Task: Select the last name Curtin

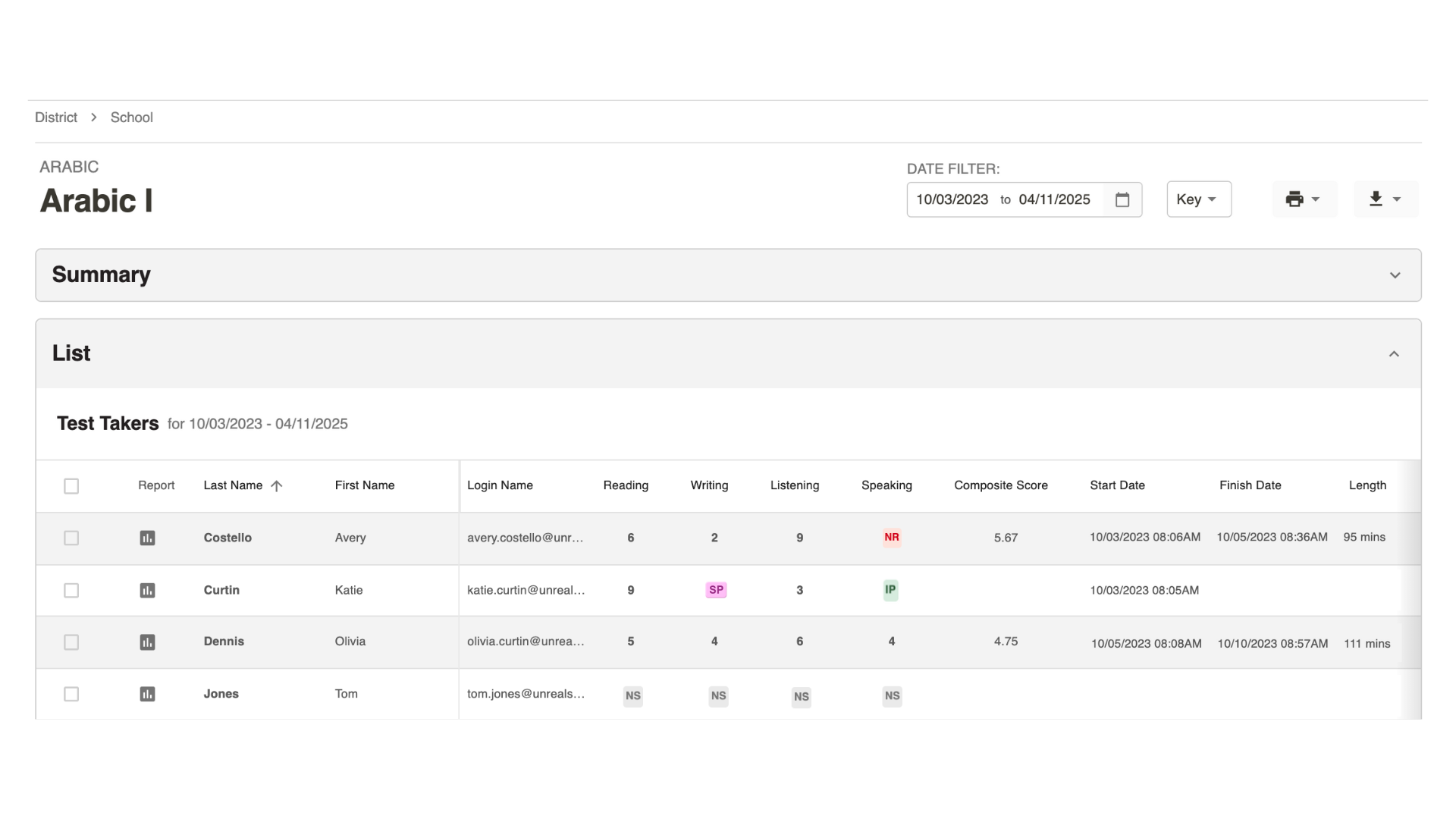Action: [x=221, y=590]
